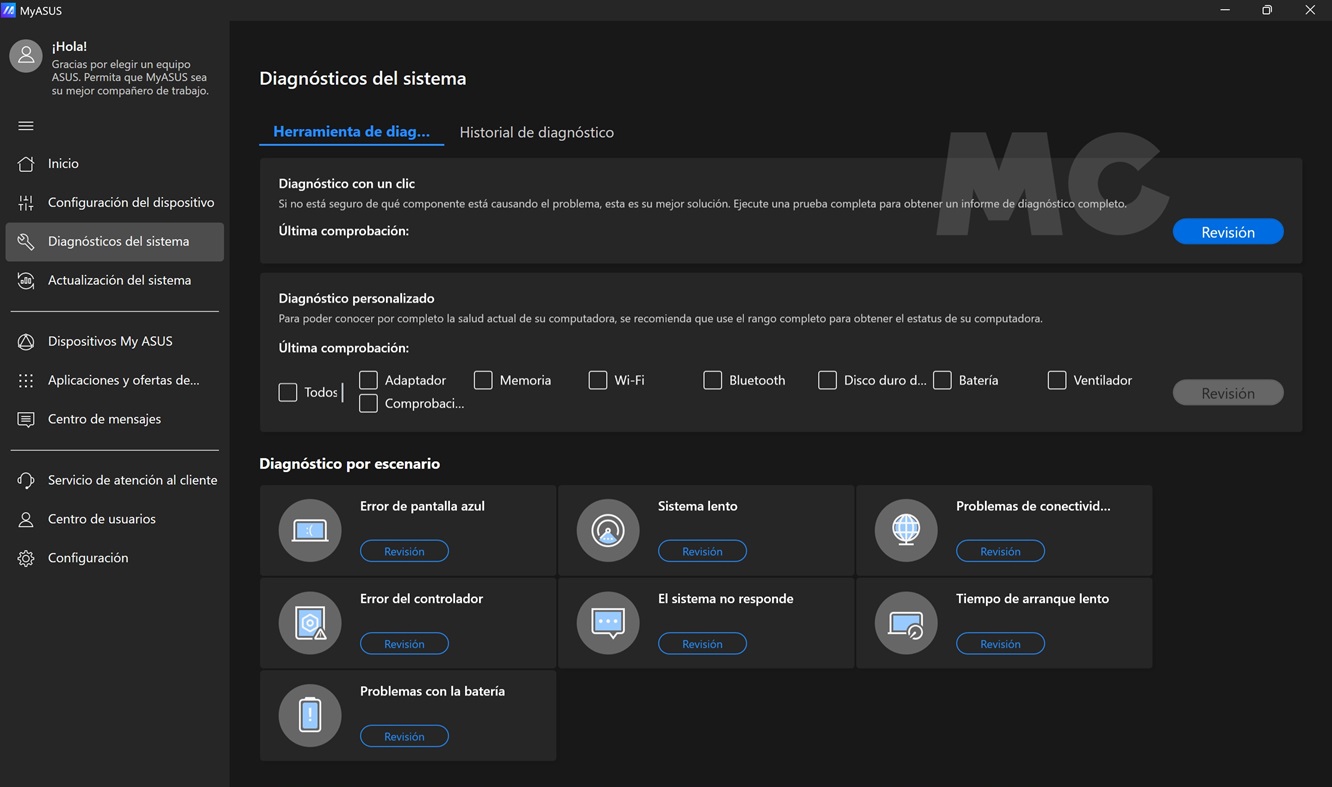Click the Inicio home icon
The image size is (1332, 787).
(x=26, y=164)
